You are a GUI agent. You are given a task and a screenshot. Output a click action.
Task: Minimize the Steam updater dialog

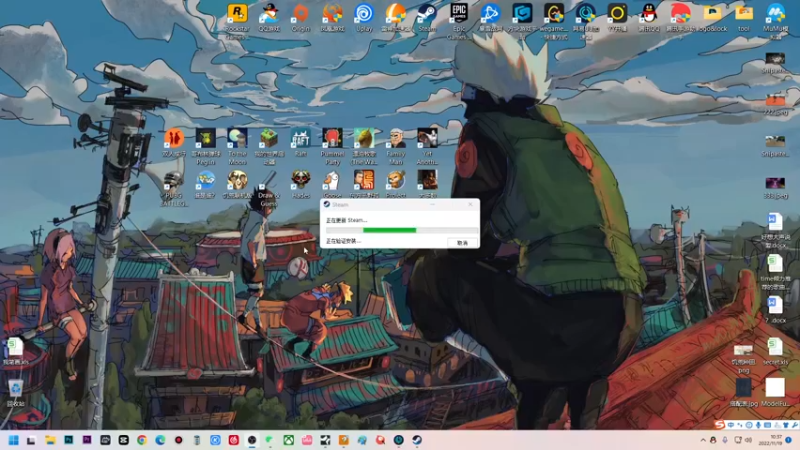tap(433, 204)
